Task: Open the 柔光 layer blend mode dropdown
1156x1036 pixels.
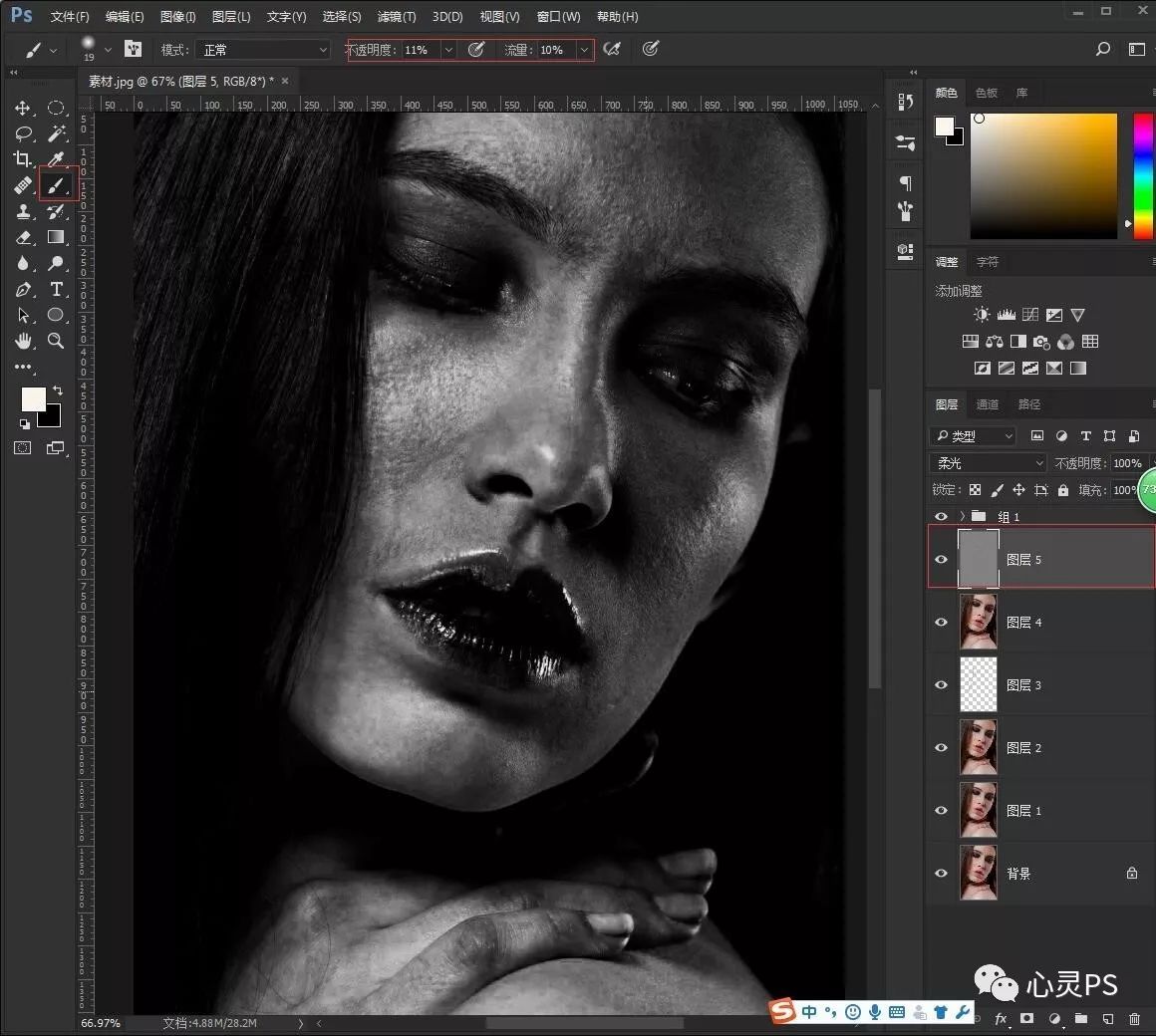Action: pyautogui.click(x=988, y=463)
